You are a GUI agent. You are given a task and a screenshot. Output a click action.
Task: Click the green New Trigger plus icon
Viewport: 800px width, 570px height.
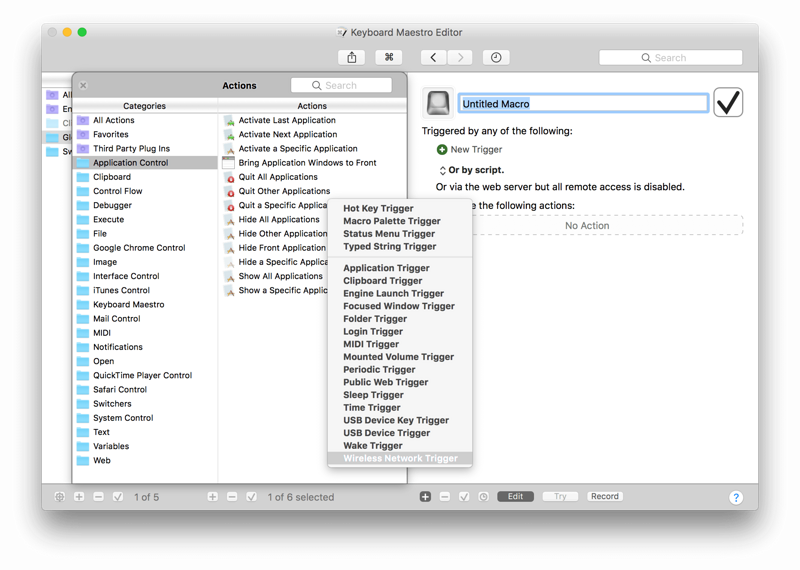(x=442, y=150)
